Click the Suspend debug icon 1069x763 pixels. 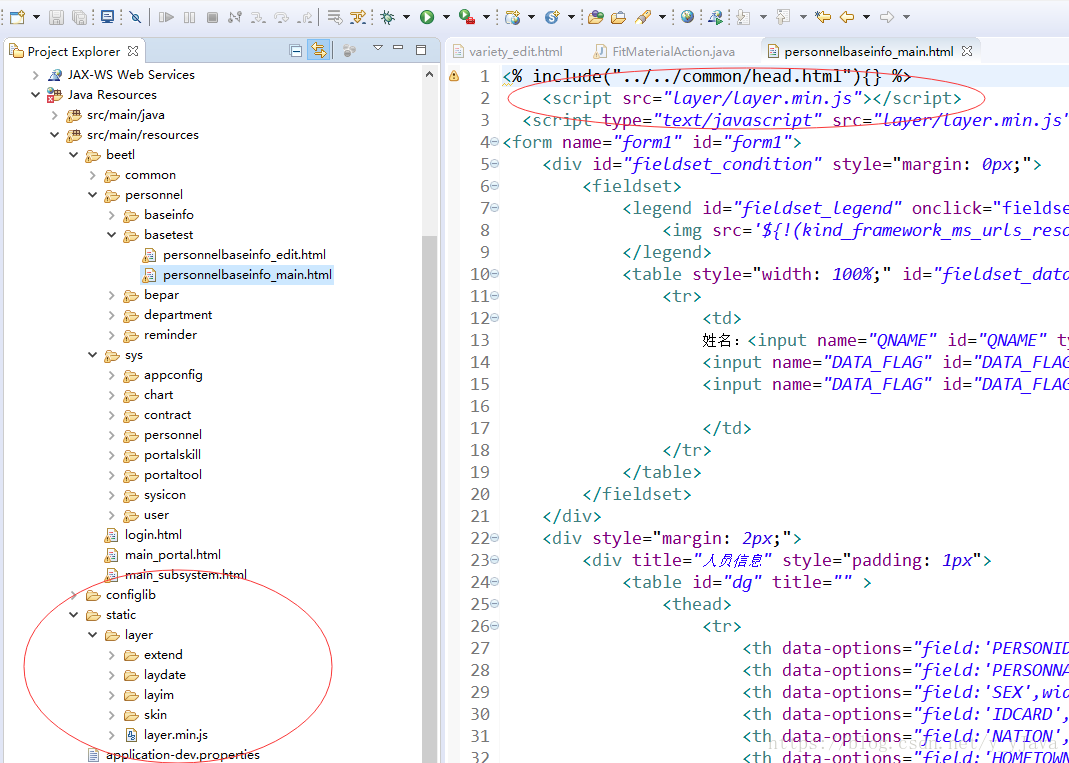click(190, 16)
